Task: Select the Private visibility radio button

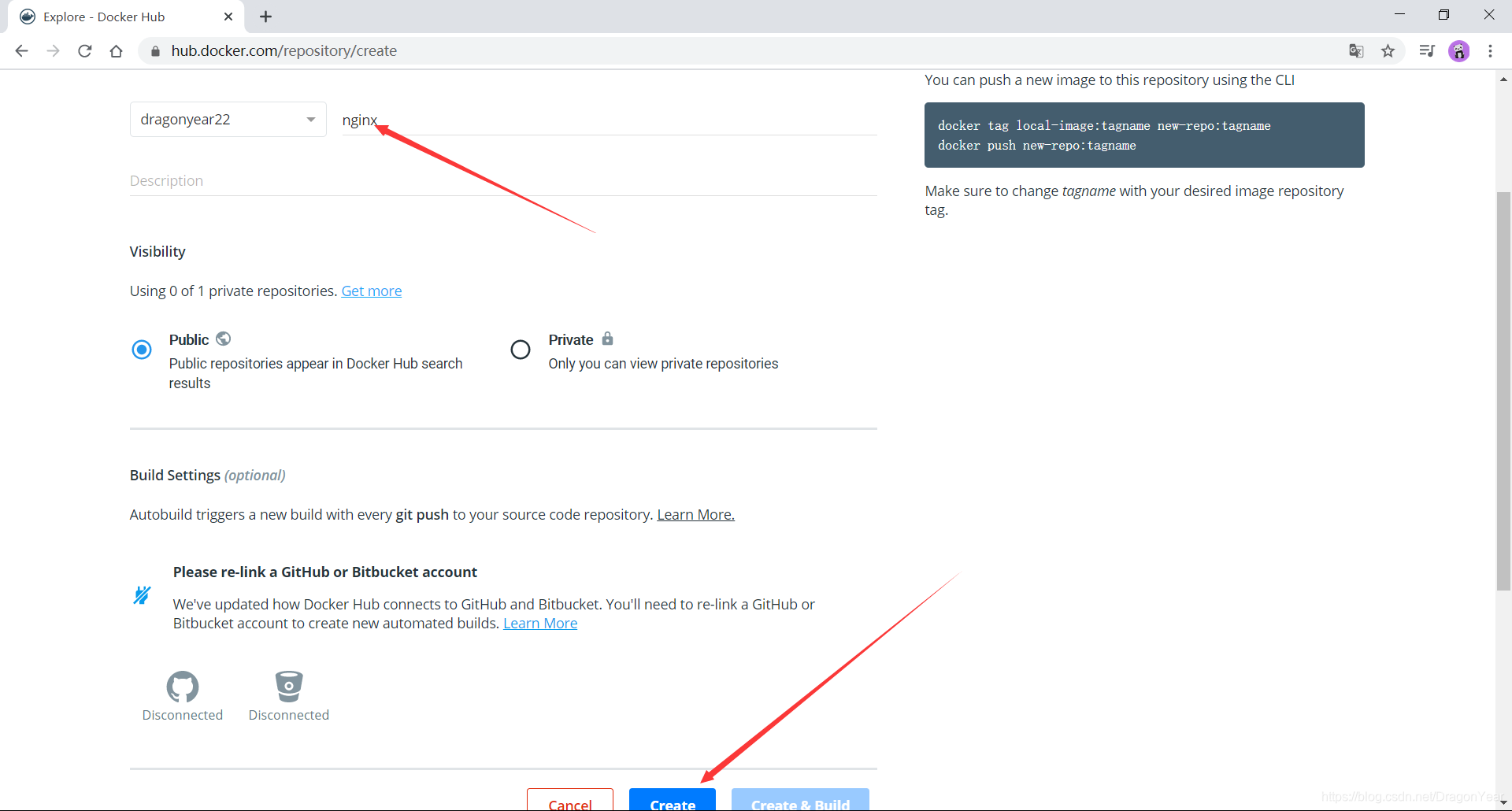Action: 521,350
